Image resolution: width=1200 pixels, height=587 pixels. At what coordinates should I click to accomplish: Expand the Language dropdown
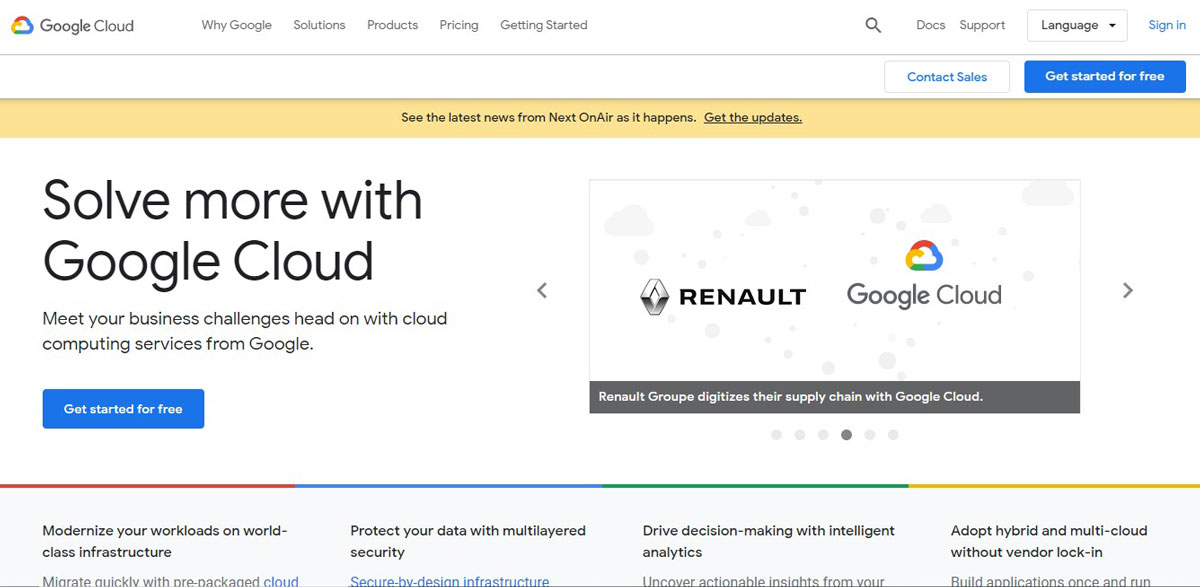coord(1077,26)
